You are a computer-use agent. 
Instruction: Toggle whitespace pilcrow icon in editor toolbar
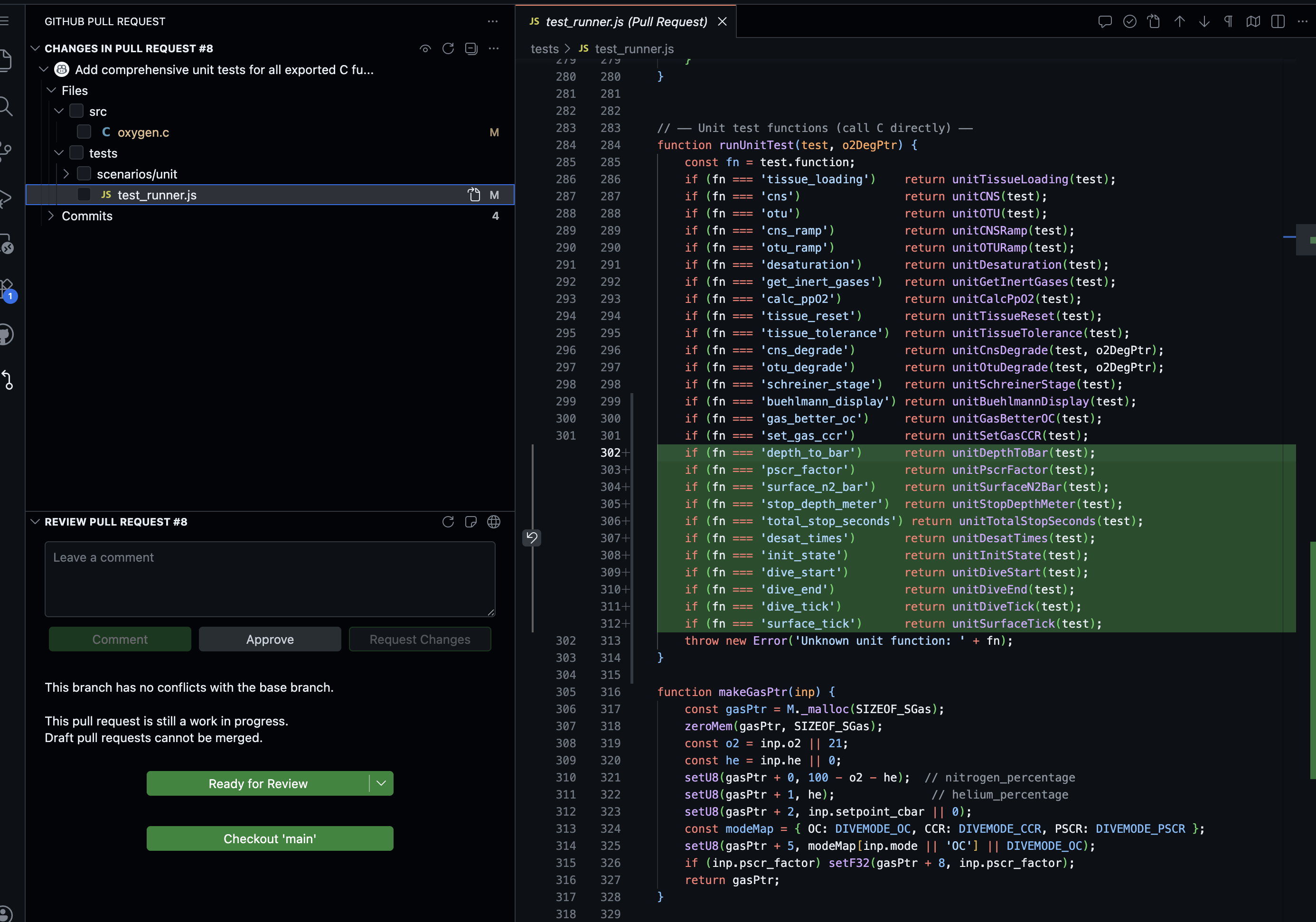pos(1228,22)
